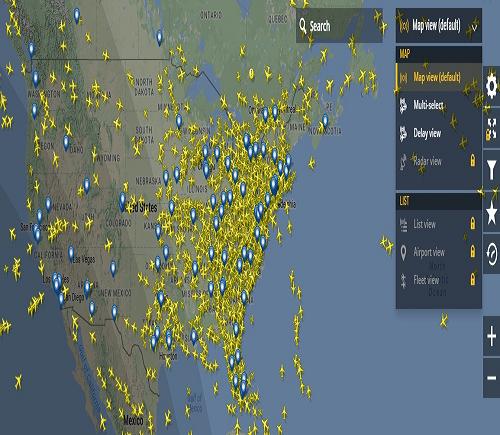The image size is (500, 435).
Task: Select the airport pin near Nova Scotia label
Action: [x=325, y=121]
